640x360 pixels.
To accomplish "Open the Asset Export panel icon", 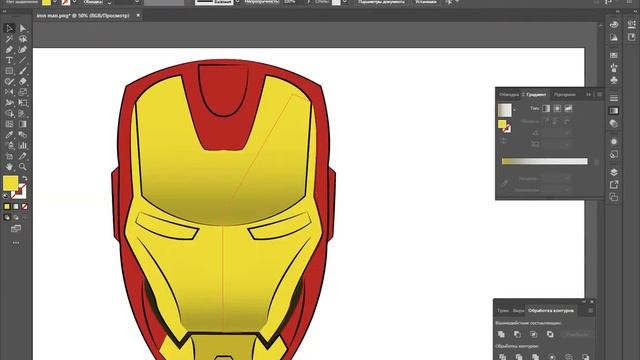I will [614, 185].
